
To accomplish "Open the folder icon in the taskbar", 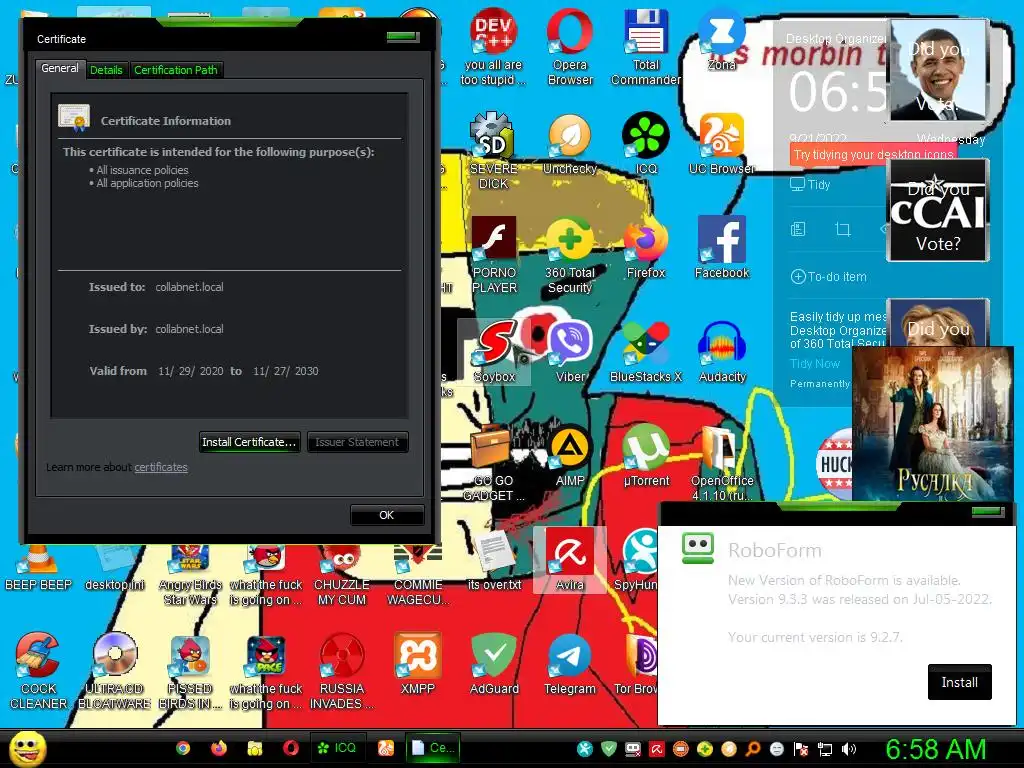I will 255,748.
